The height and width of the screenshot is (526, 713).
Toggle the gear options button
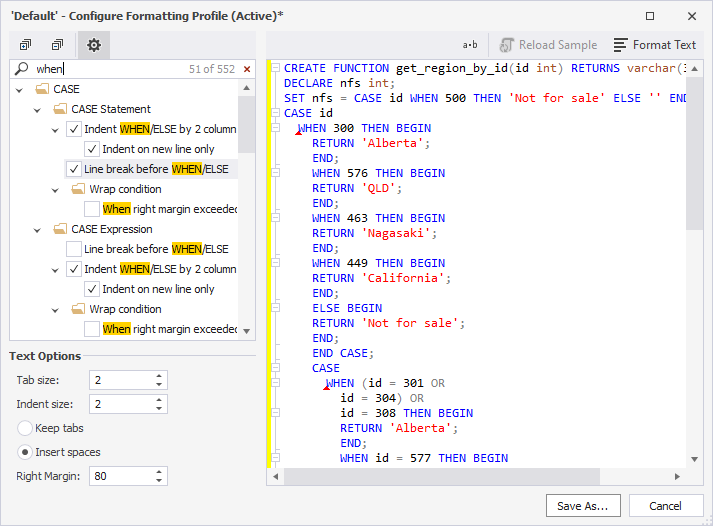(94, 45)
